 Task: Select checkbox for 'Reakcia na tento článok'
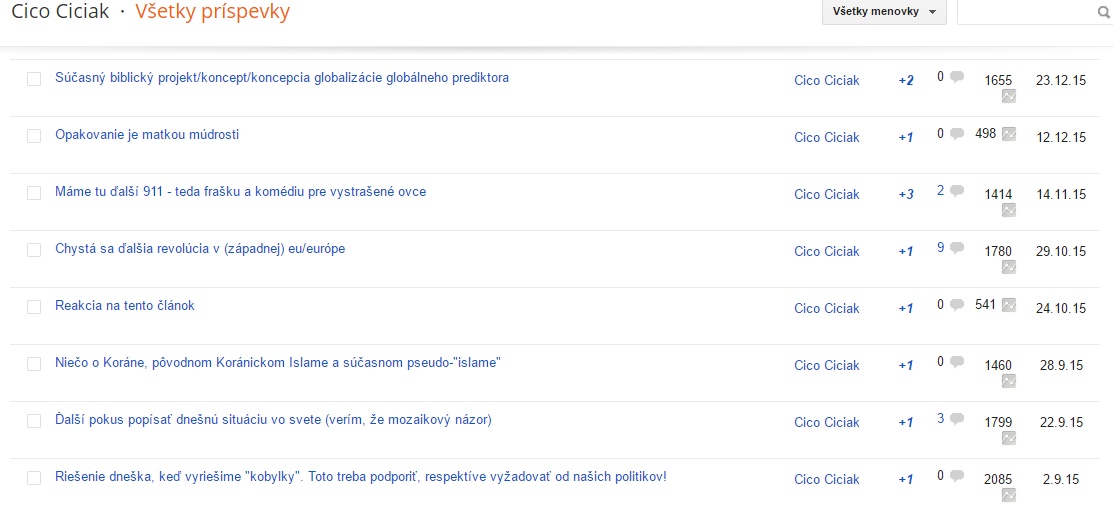(34, 307)
